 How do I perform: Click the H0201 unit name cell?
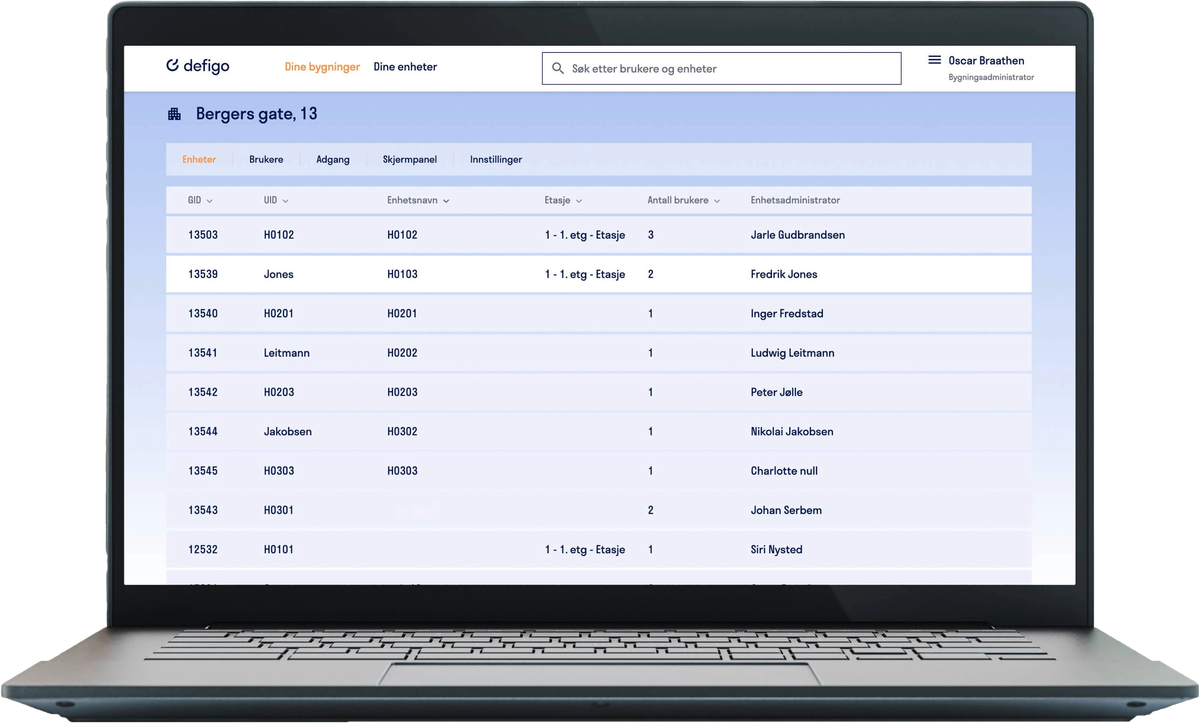click(402, 314)
